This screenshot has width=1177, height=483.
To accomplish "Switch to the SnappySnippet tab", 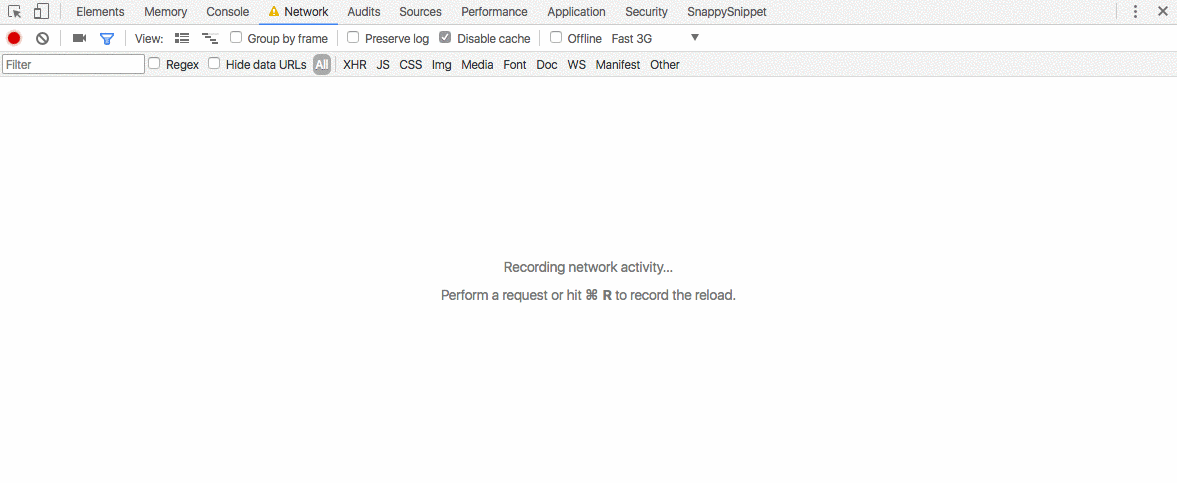I will coord(727,12).
